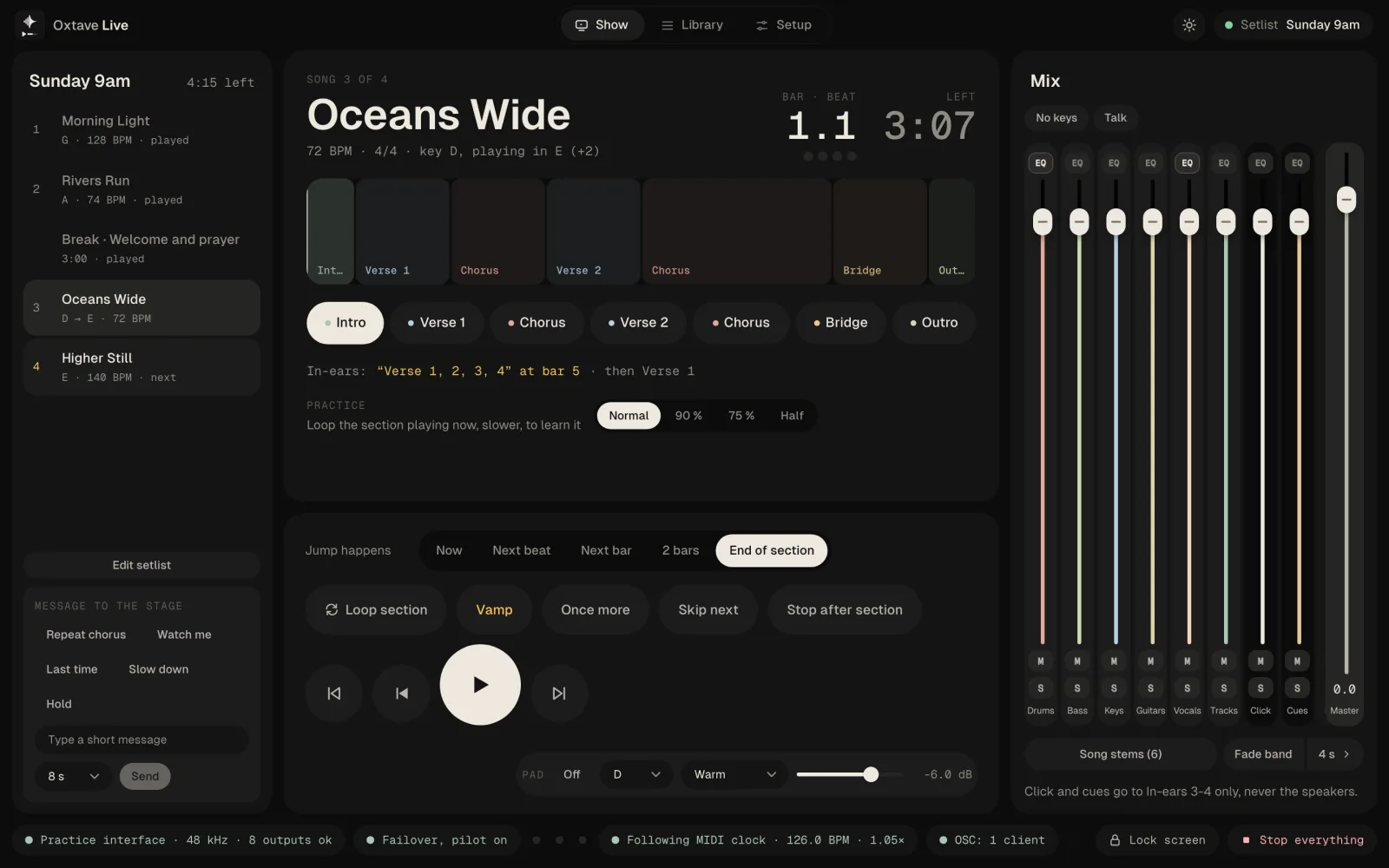This screenshot has height=868, width=1389.
Task: Click the Lock screen button
Action: tap(1157, 840)
